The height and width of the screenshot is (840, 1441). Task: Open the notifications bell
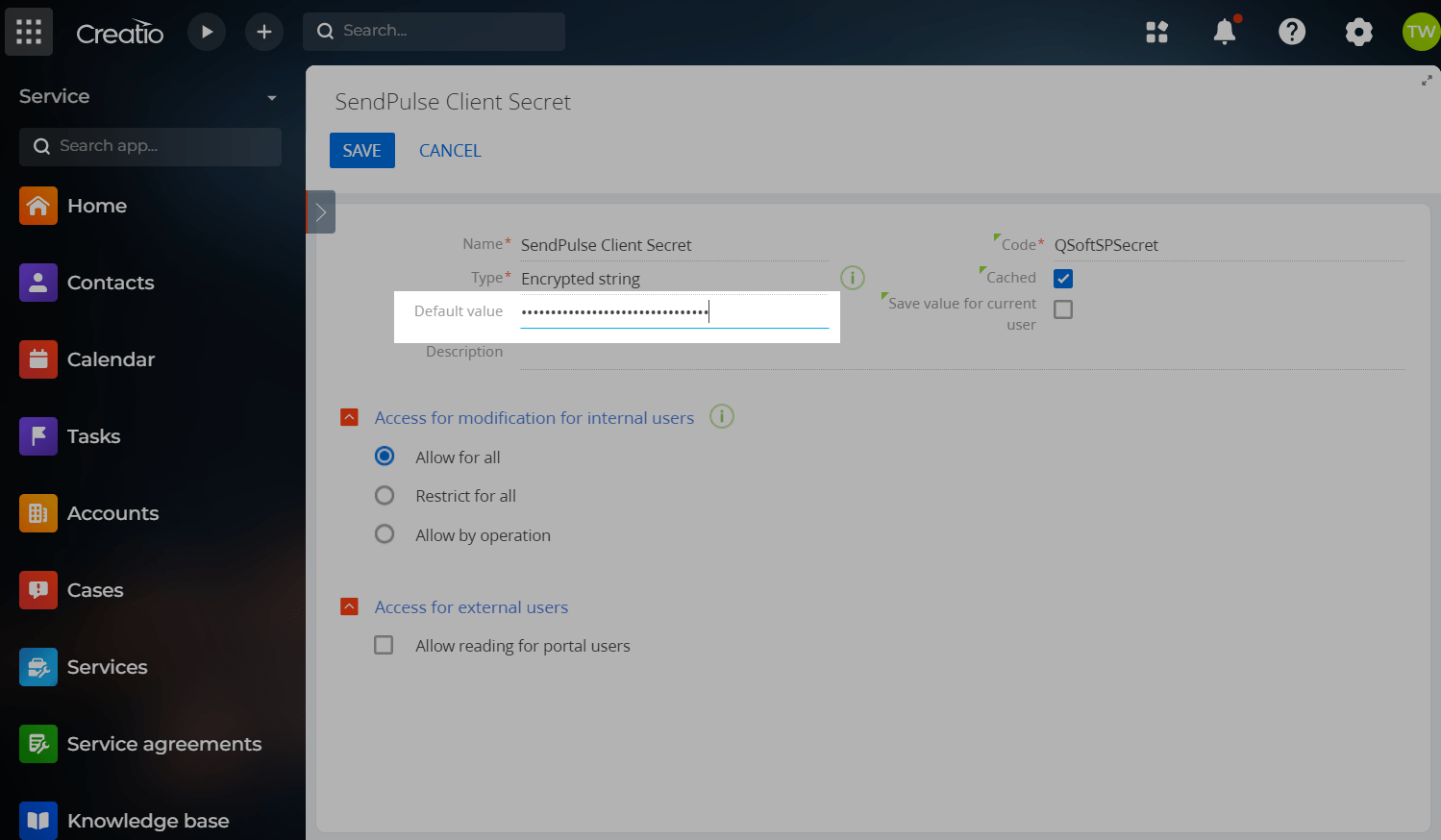(x=1224, y=32)
